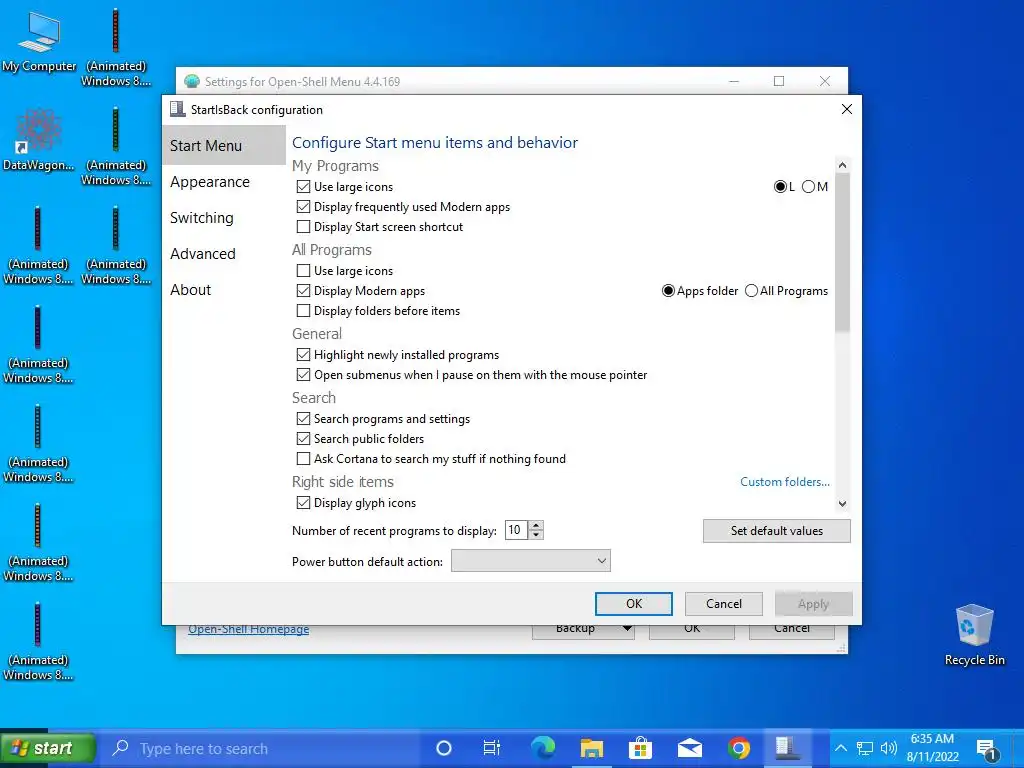
Task: Open Cortana circle icon in taskbar
Action: click(x=443, y=748)
